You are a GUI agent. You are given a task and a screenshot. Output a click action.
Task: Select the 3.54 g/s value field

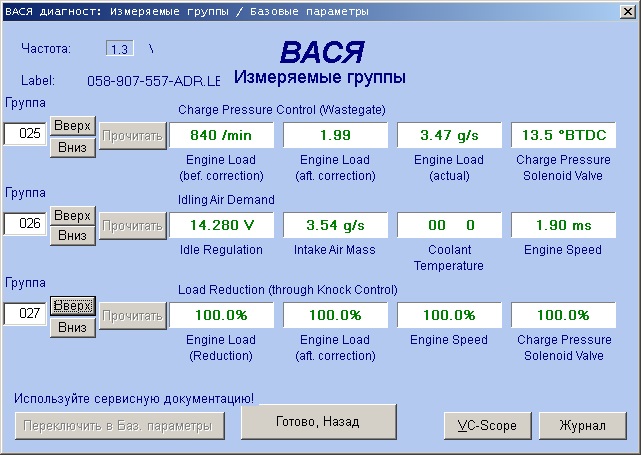335,225
